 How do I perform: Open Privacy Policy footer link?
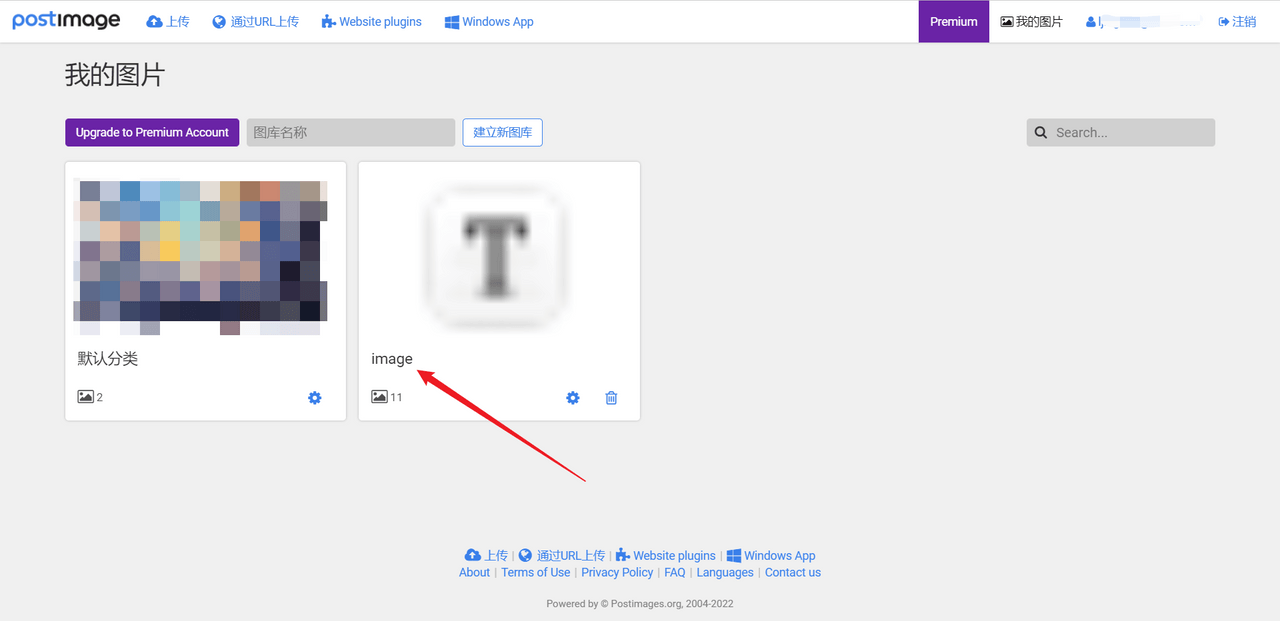617,573
